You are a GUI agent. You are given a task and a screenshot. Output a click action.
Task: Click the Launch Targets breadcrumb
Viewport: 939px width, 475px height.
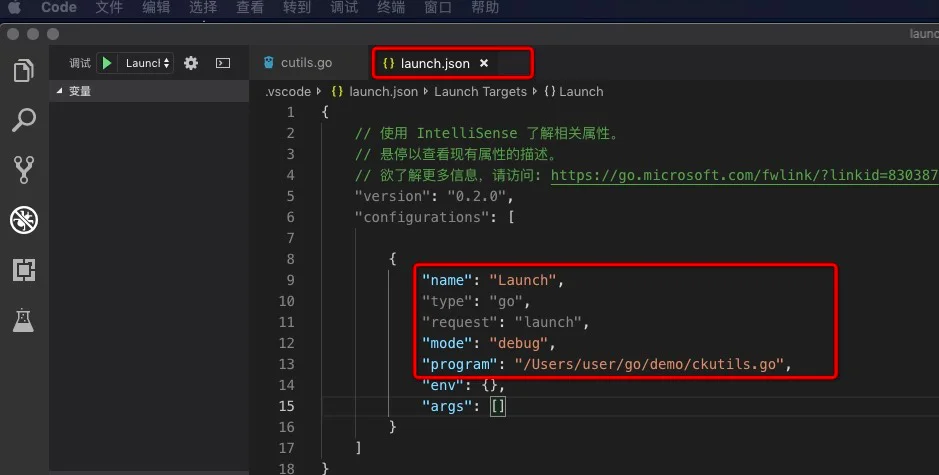click(x=480, y=91)
